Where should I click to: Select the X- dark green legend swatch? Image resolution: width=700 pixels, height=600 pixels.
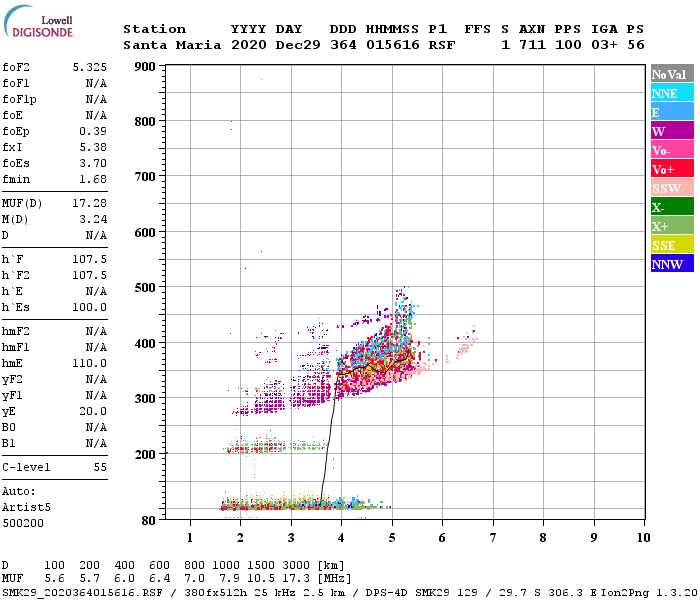(x=672, y=207)
